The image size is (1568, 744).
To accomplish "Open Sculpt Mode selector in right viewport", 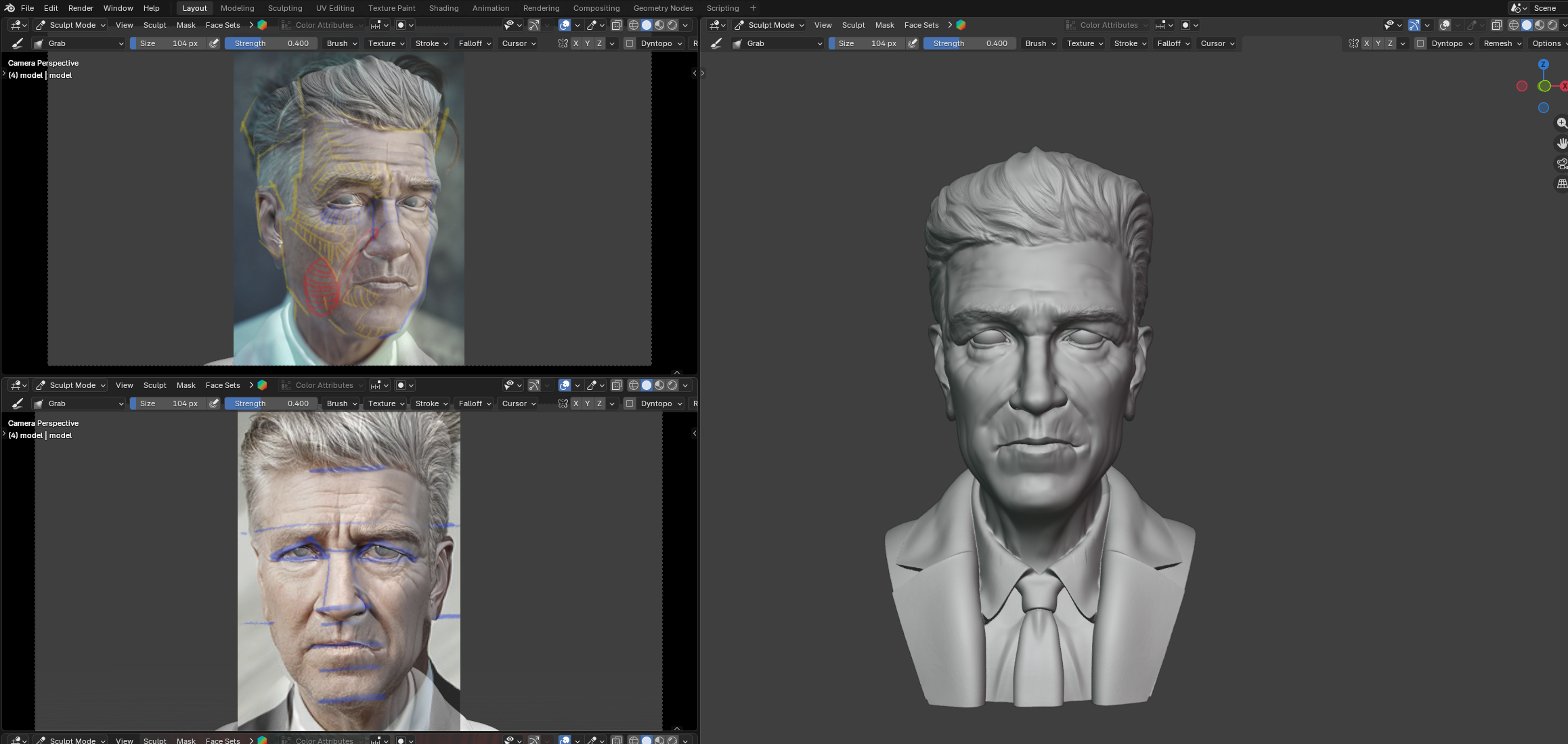I will click(x=770, y=25).
